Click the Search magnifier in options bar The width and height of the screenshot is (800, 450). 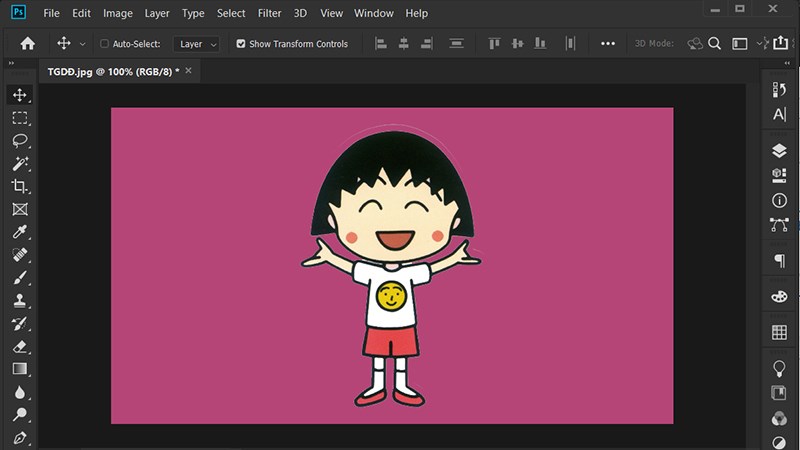(715, 44)
